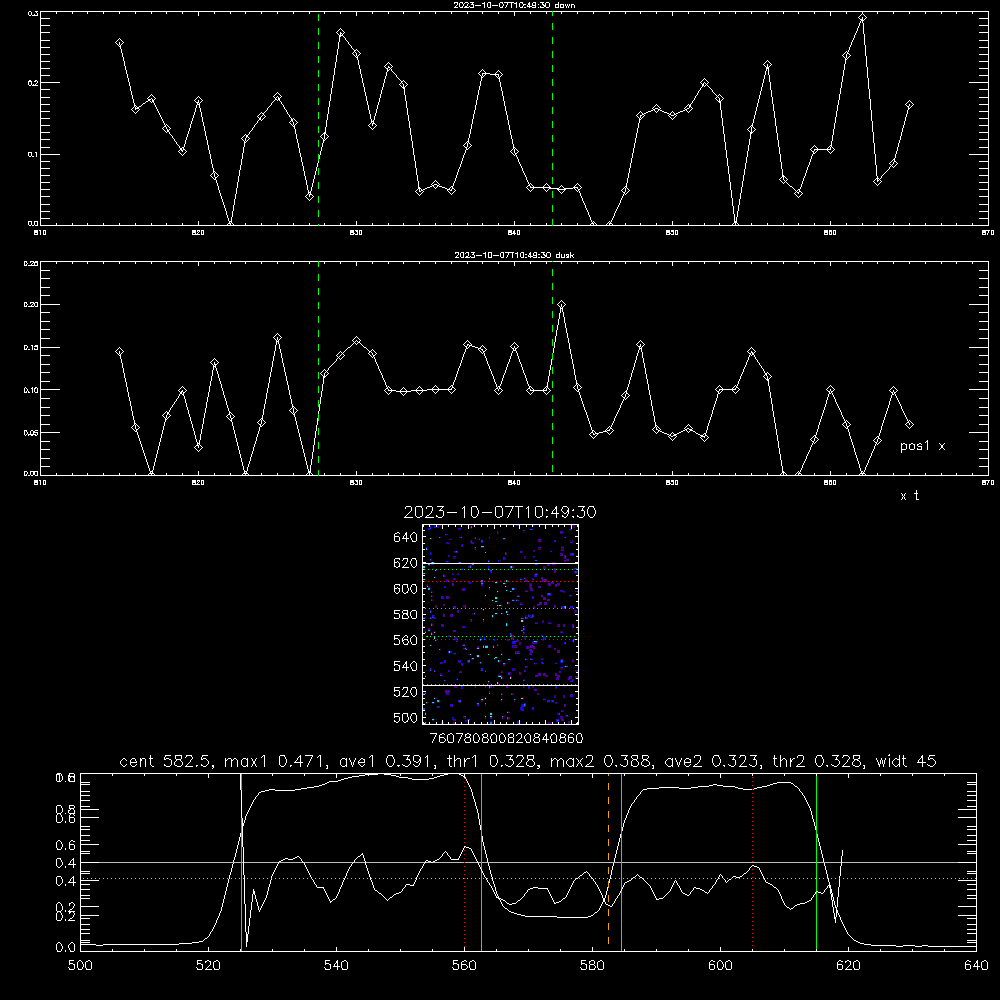Image resolution: width=1000 pixels, height=1000 pixels.
Task: Click the '0.15' y-axis label of dusk plot
Action: (31, 348)
